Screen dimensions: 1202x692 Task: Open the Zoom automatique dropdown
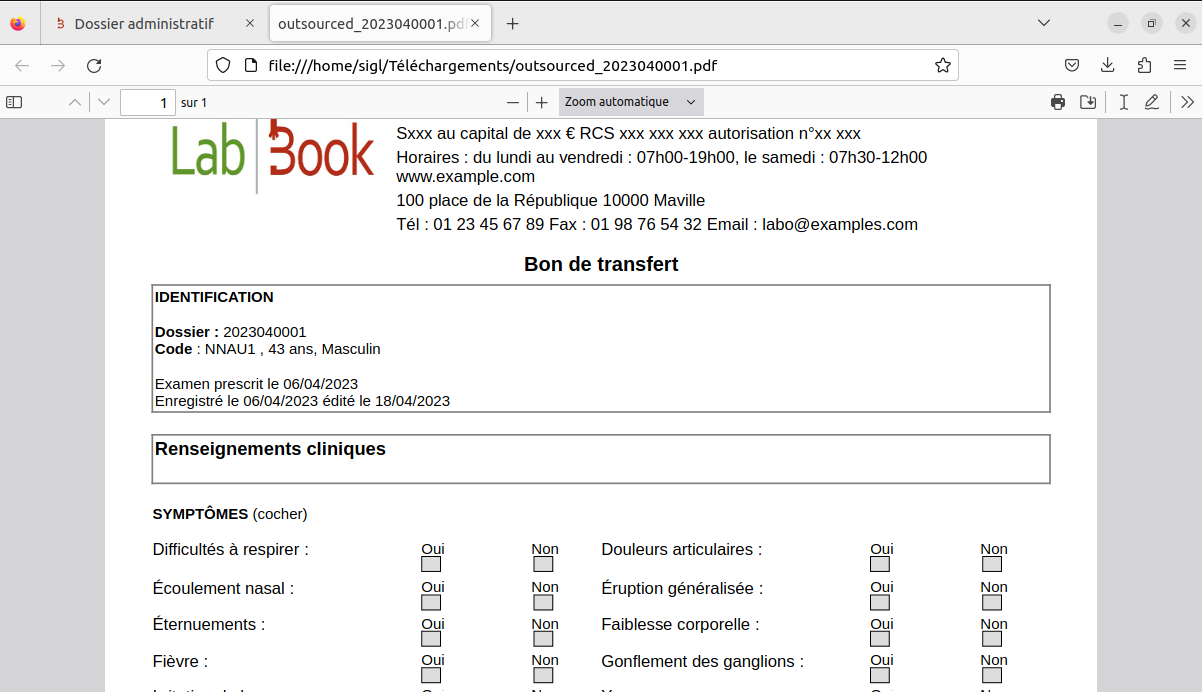tap(629, 101)
